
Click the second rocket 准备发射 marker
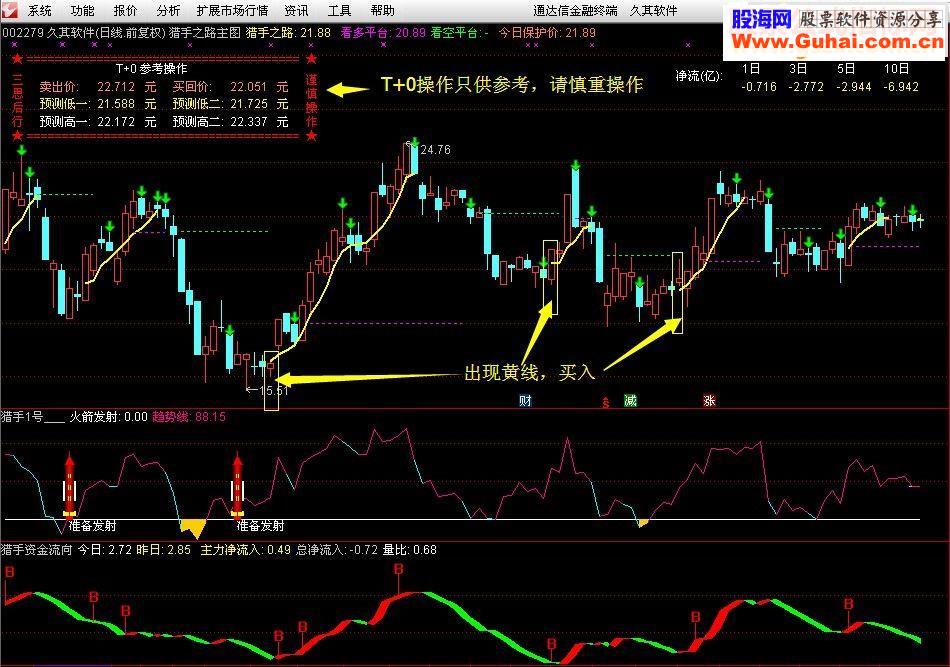[x=238, y=485]
